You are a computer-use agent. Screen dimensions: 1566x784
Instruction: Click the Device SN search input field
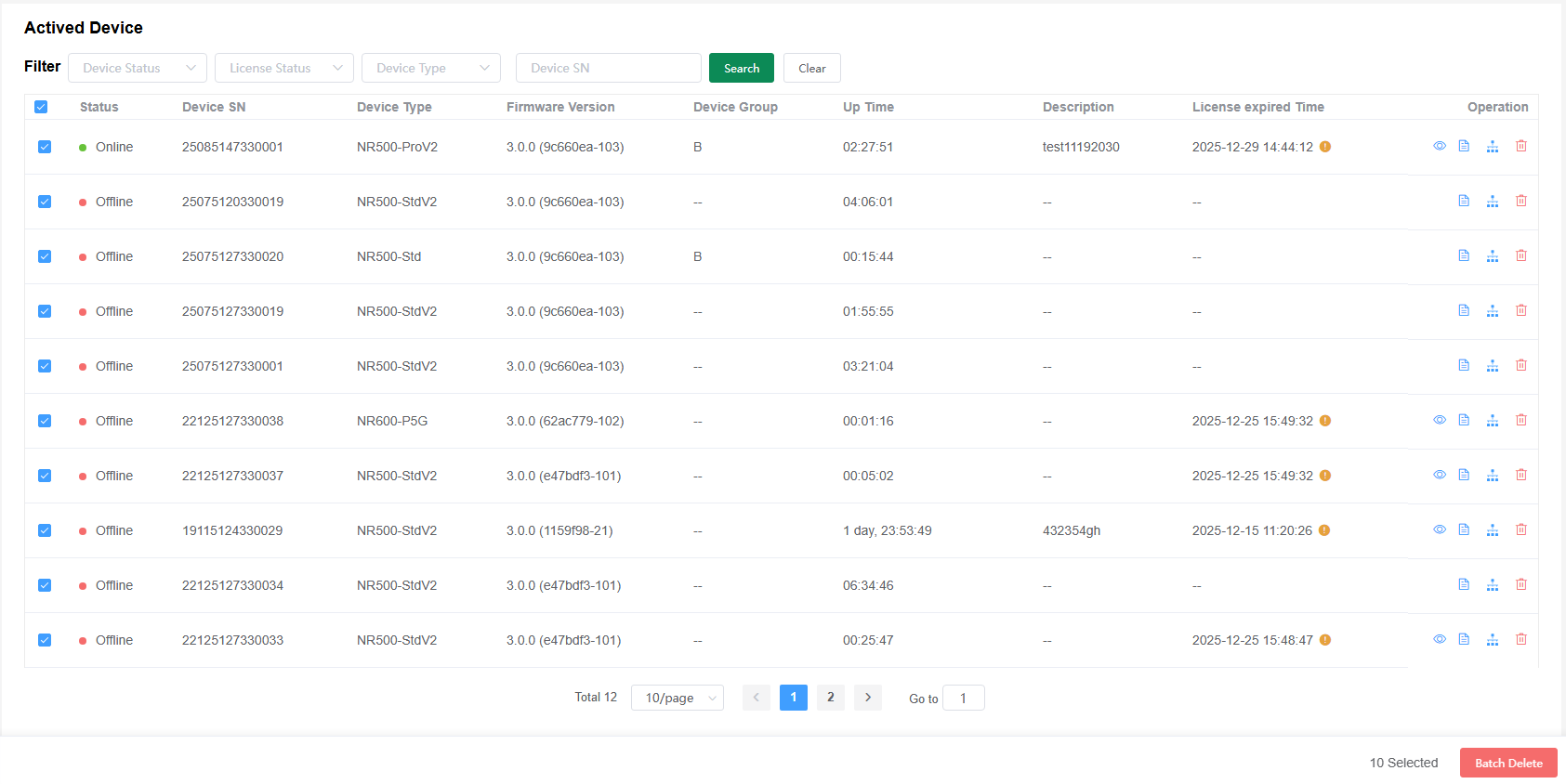pyautogui.click(x=608, y=68)
